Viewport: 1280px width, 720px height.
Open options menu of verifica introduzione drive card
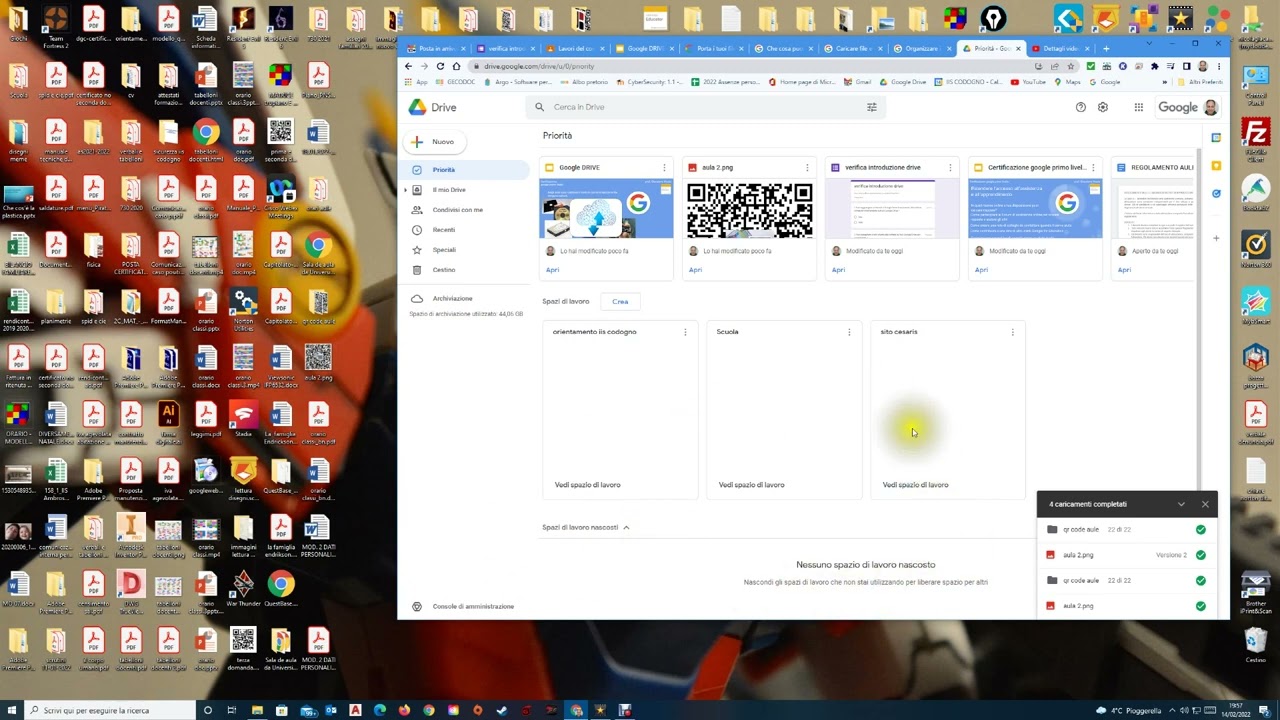[x=950, y=168]
